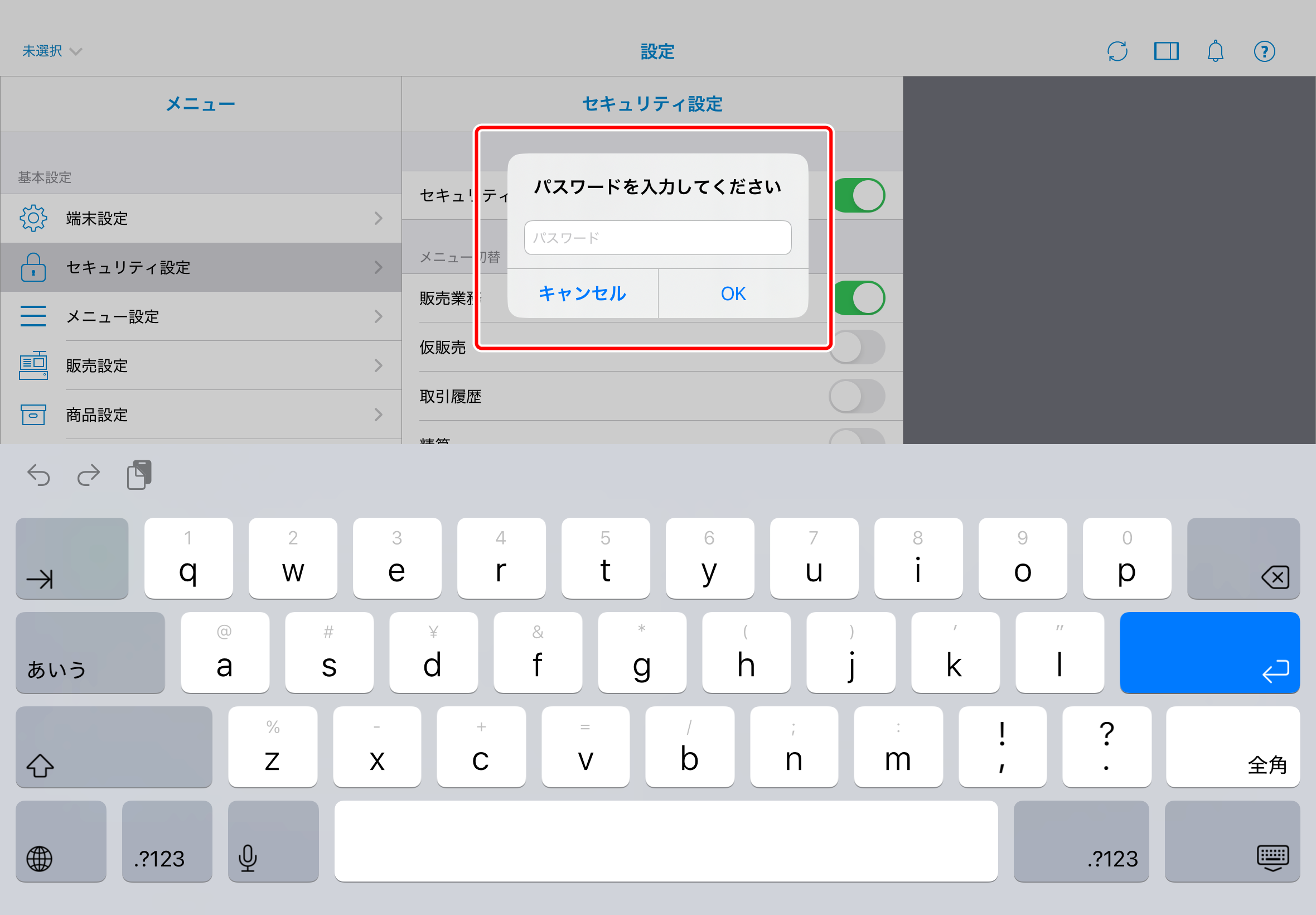Open the 未選択 dropdown
Screen dimensions: 1316x915
click(52, 51)
